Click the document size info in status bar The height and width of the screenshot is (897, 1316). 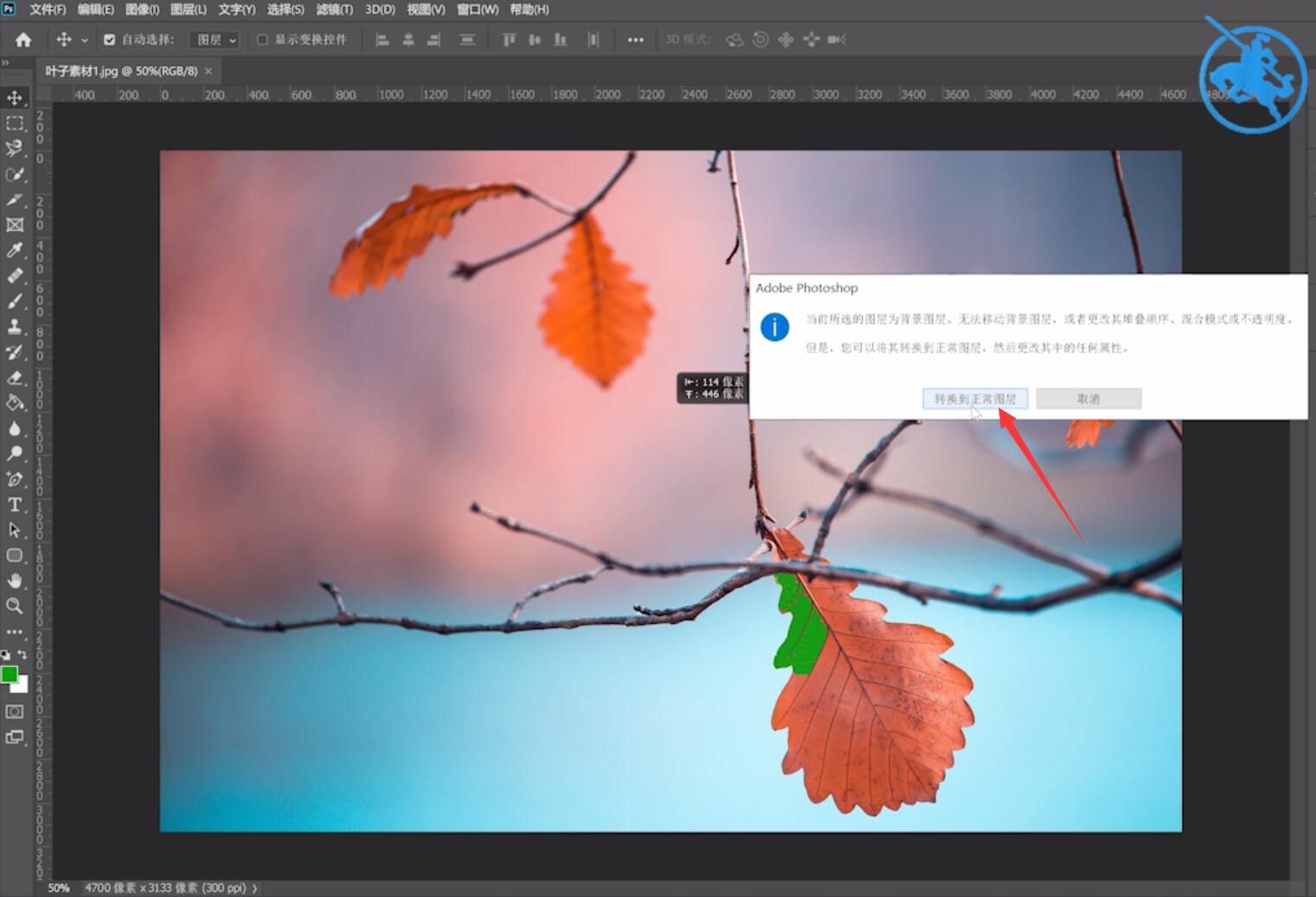165,888
